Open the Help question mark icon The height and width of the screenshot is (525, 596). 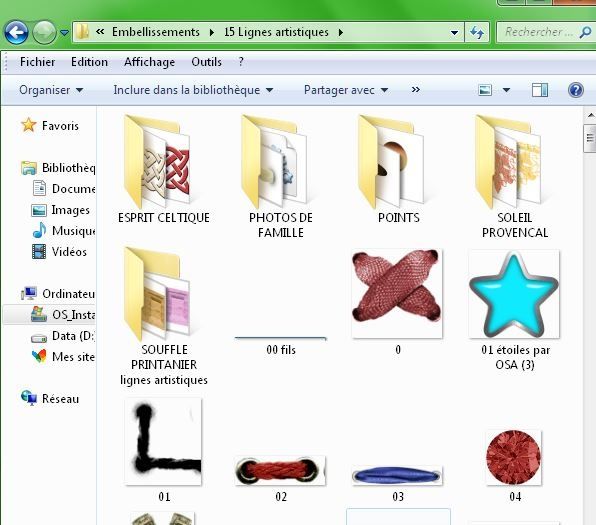(575, 90)
